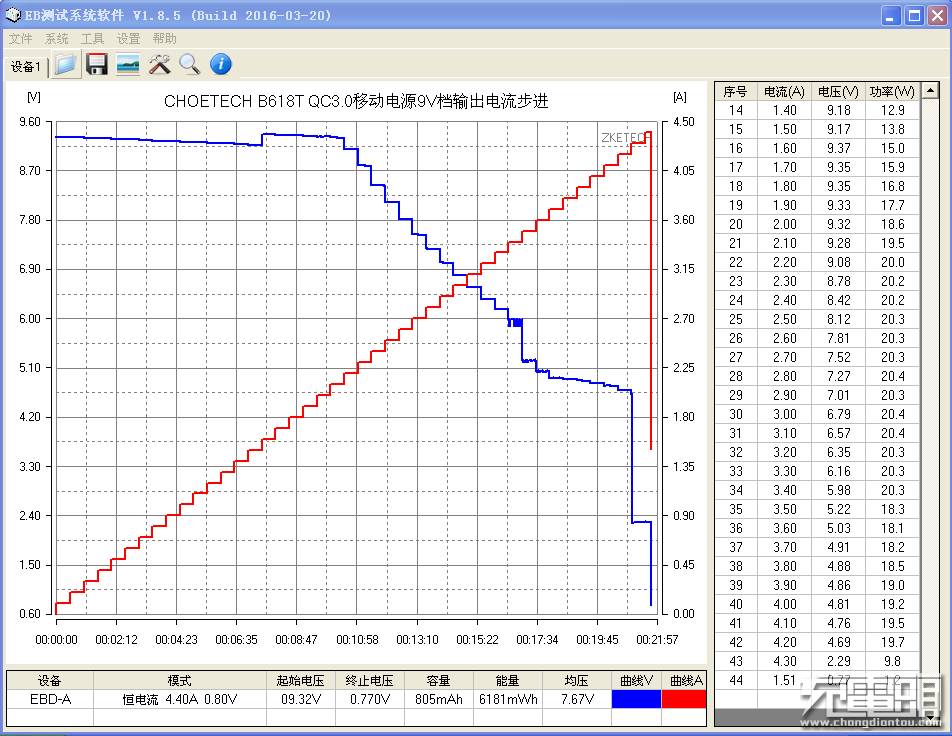Open the 文件 menu

coord(20,39)
